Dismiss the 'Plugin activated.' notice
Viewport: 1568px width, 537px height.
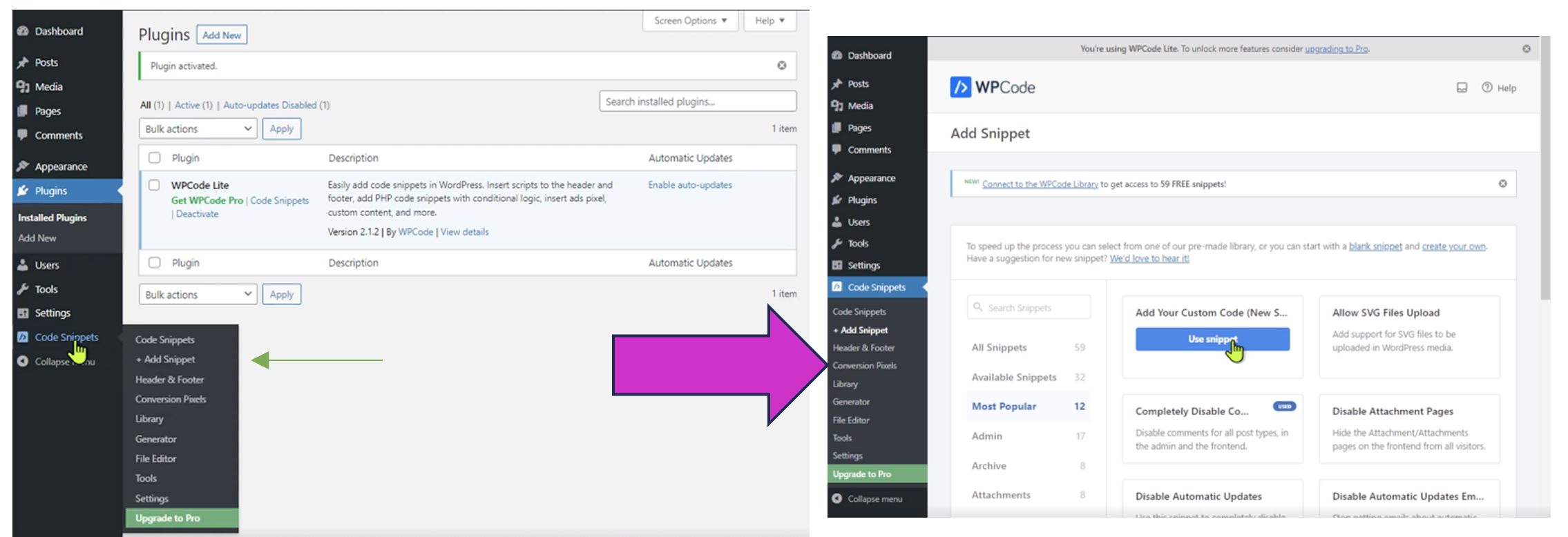point(782,66)
